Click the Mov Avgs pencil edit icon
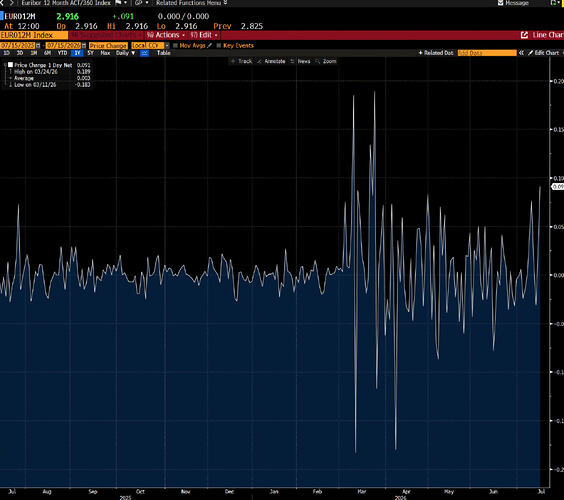564x500 pixels. click(210, 45)
